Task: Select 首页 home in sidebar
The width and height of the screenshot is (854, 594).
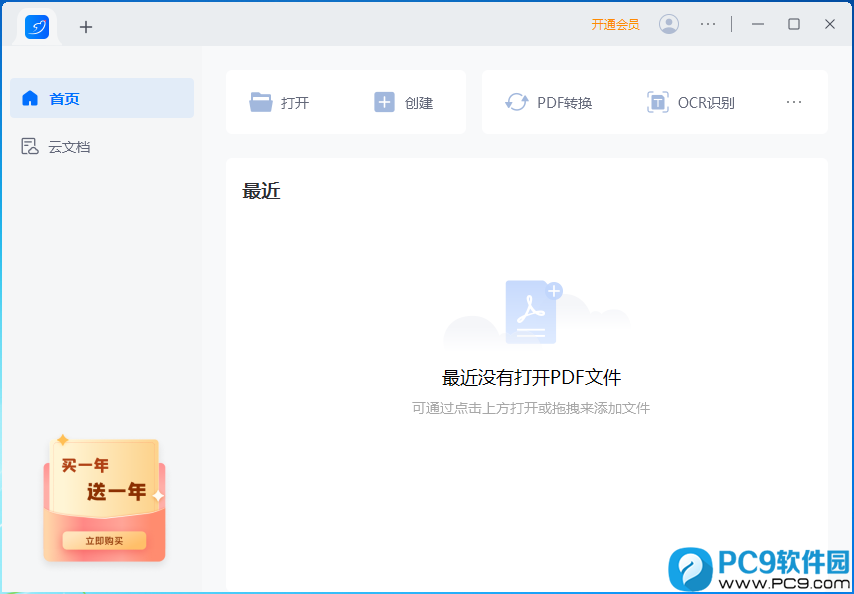Action: pos(102,98)
